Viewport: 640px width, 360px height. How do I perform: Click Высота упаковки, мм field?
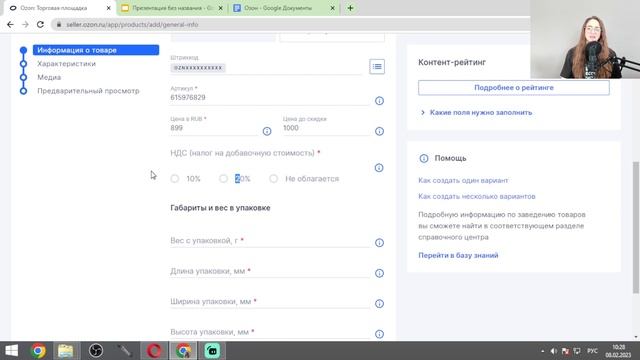tap(269, 332)
